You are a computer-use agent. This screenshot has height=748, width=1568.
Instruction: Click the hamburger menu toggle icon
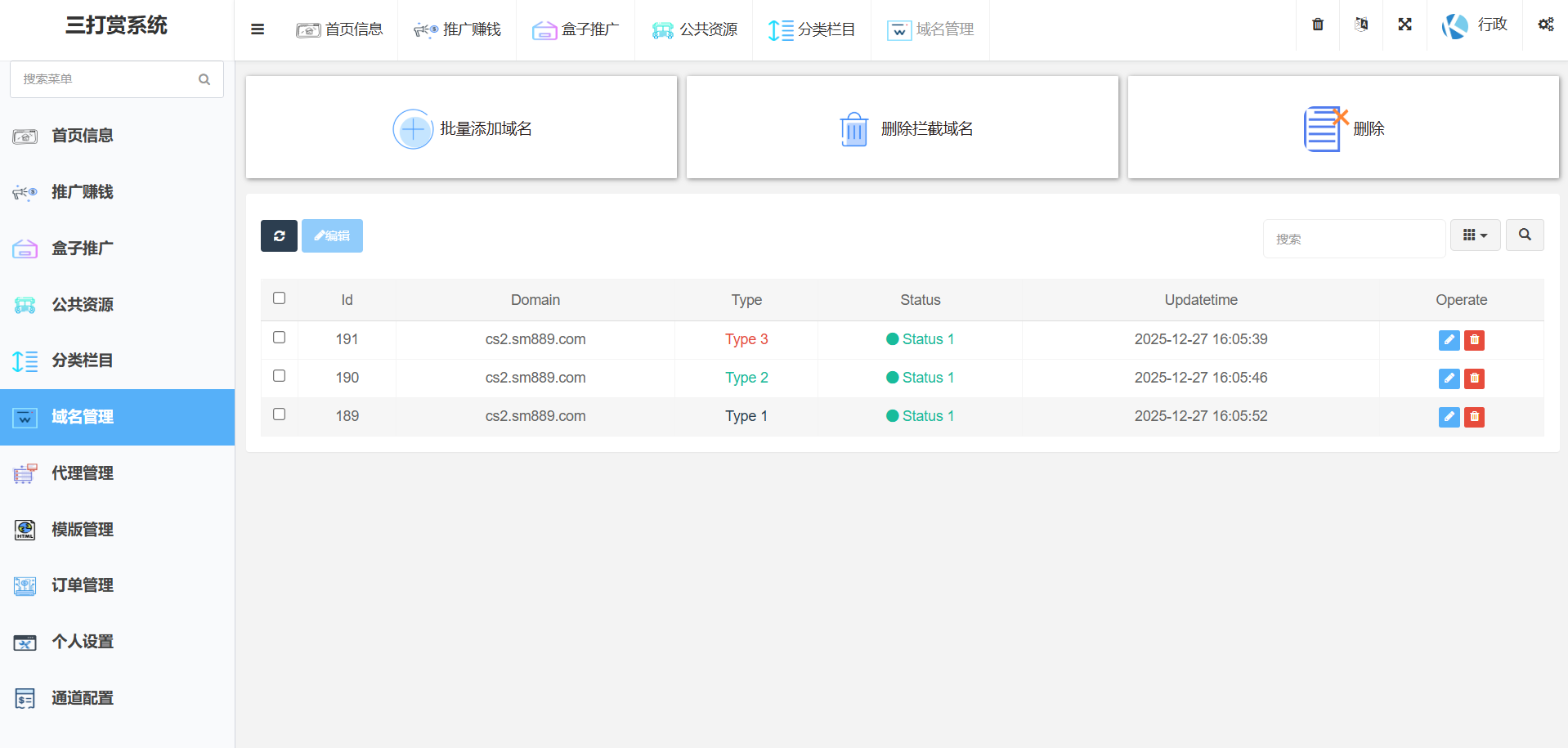pos(258,29)
